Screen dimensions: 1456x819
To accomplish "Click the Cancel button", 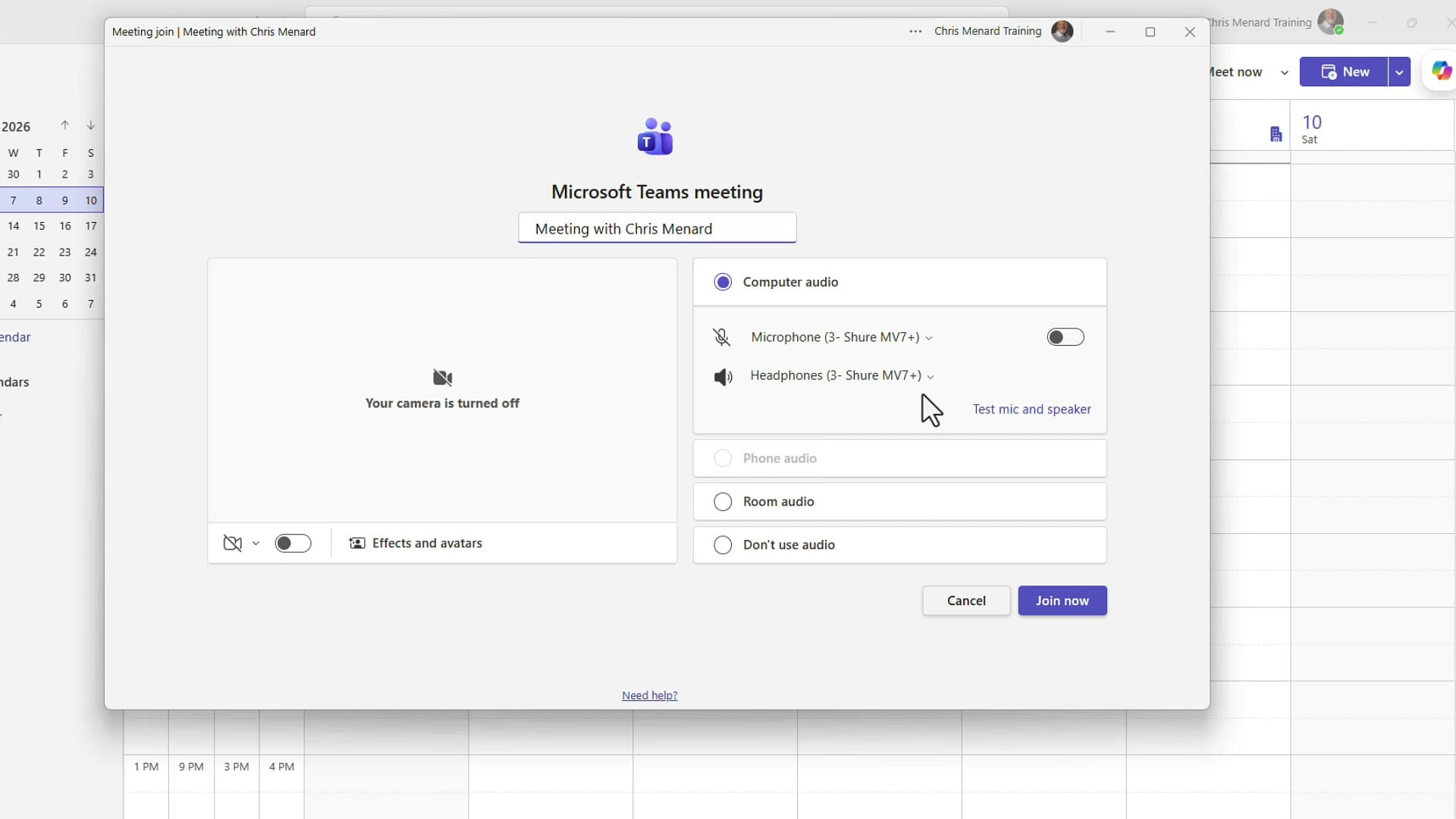I will tap(966, 601).
